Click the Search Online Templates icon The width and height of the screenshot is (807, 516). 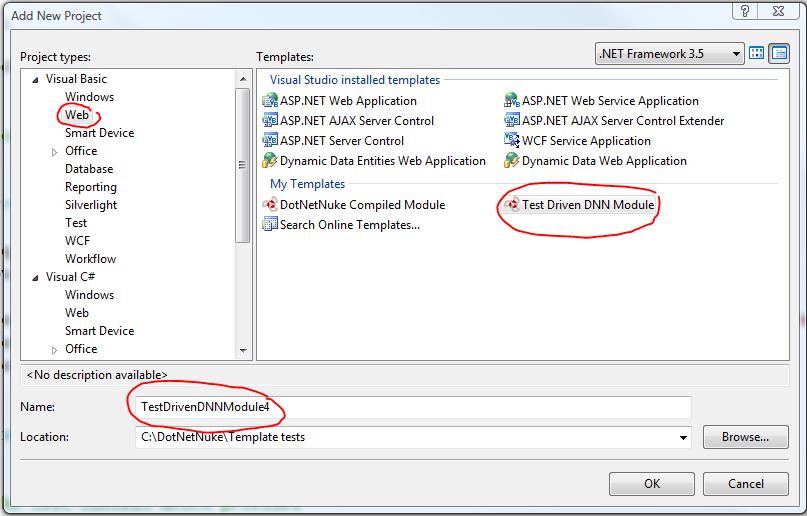[270, 224]
